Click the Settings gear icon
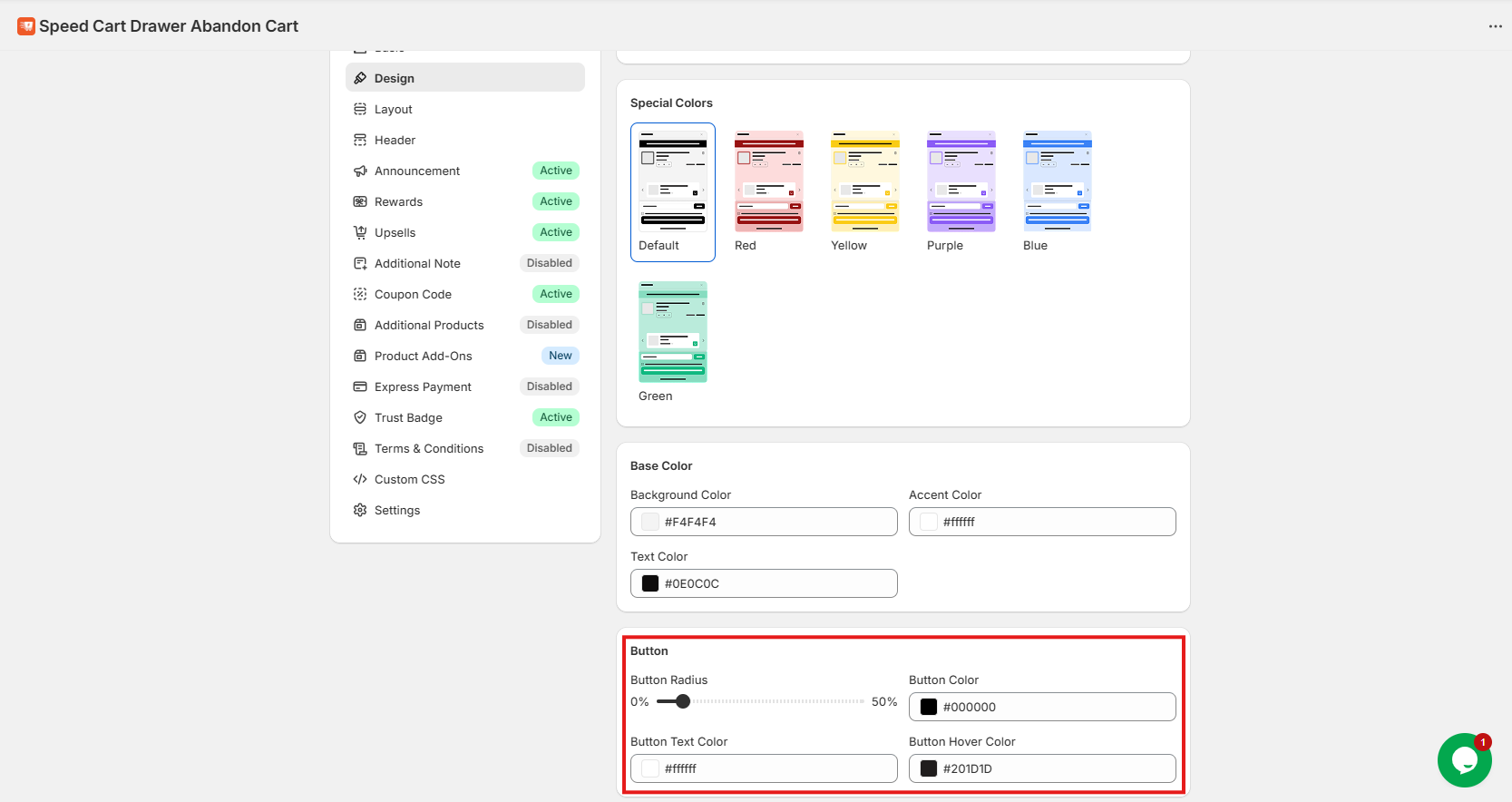Viewport: 1512px width, 802px height. [x=360, y=510]
